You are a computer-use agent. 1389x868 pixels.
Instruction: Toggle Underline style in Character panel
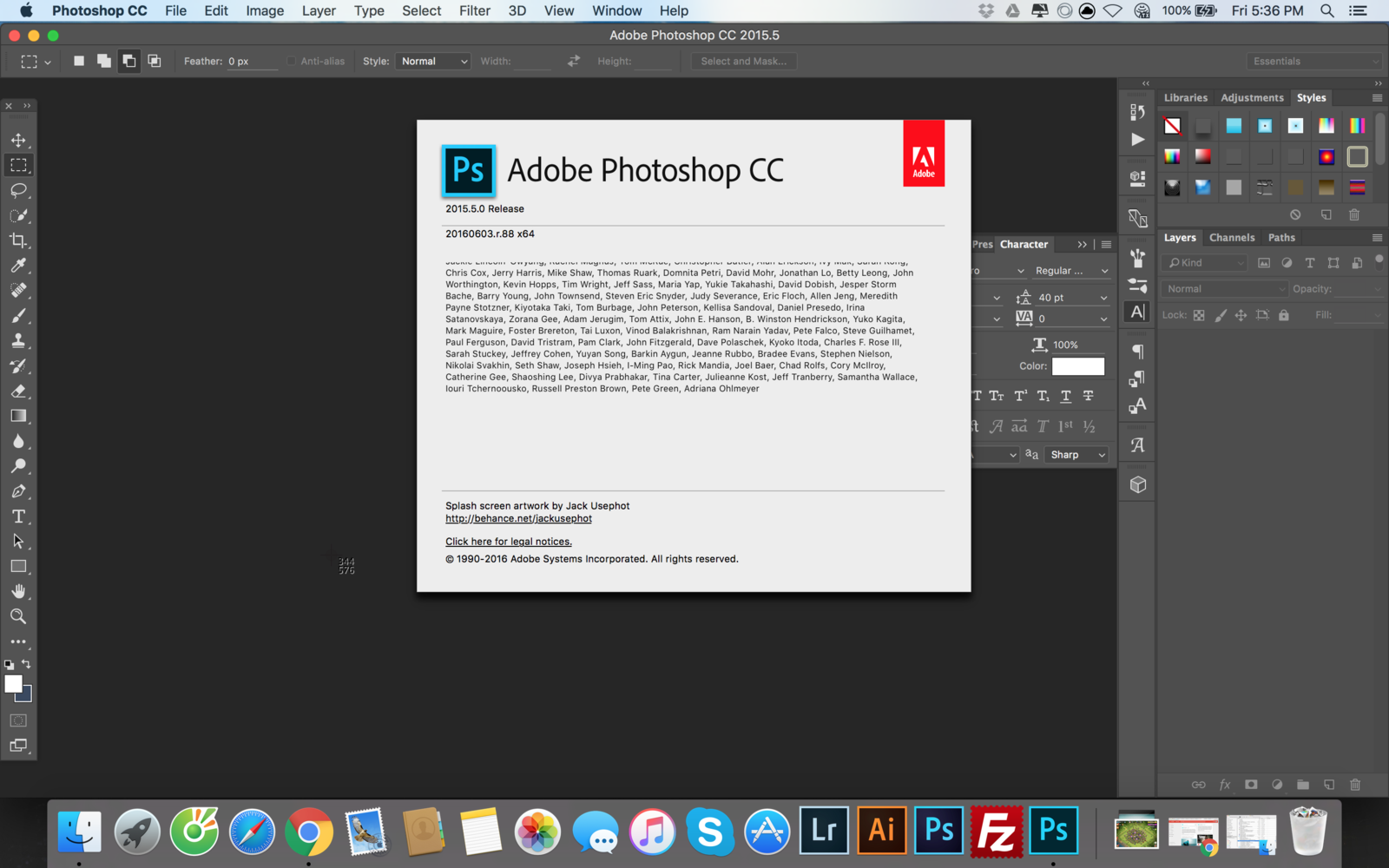1066,396
